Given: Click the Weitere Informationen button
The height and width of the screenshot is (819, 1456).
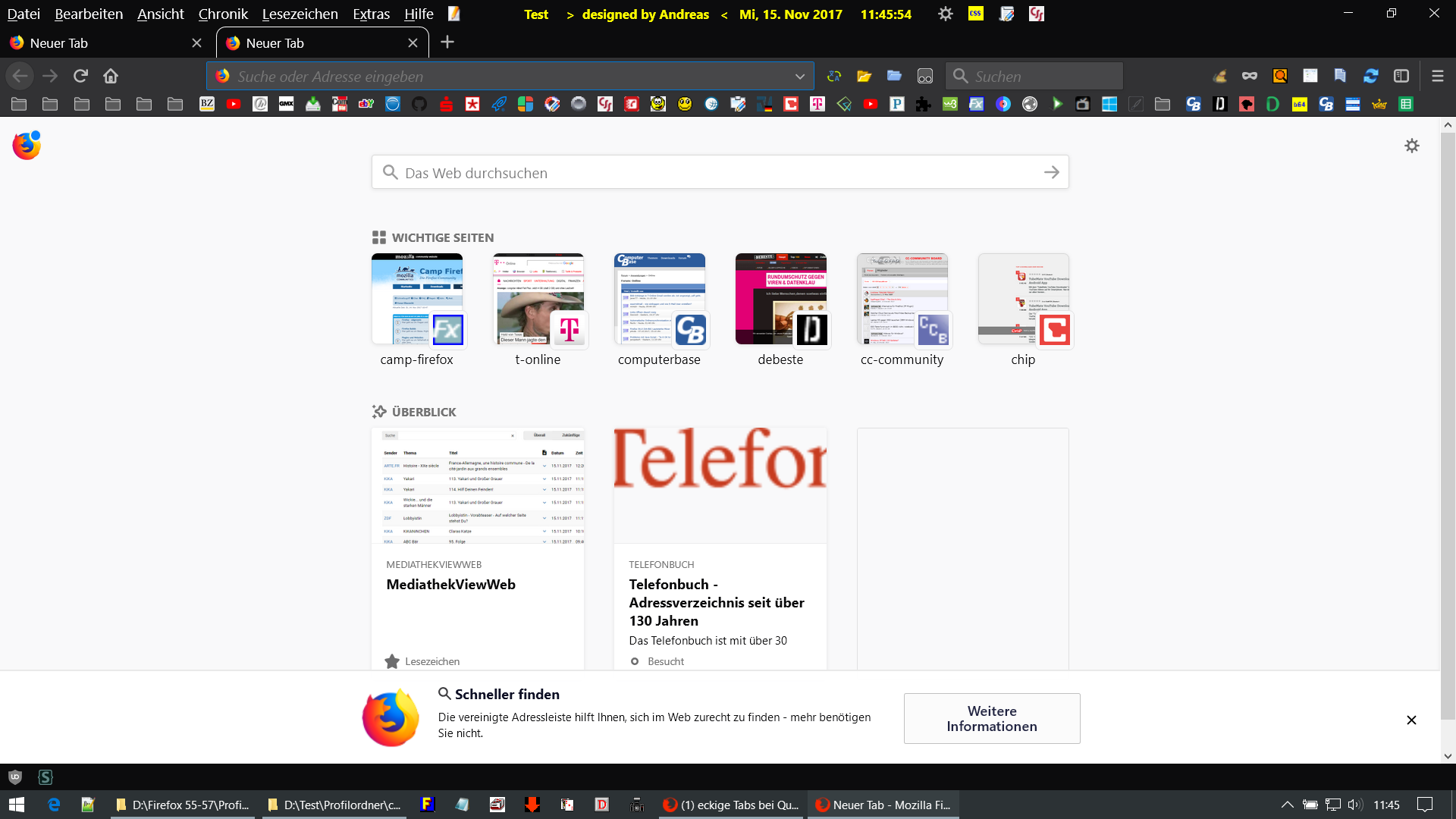Looking at the screenshot, I should click(x=991, y=718).
